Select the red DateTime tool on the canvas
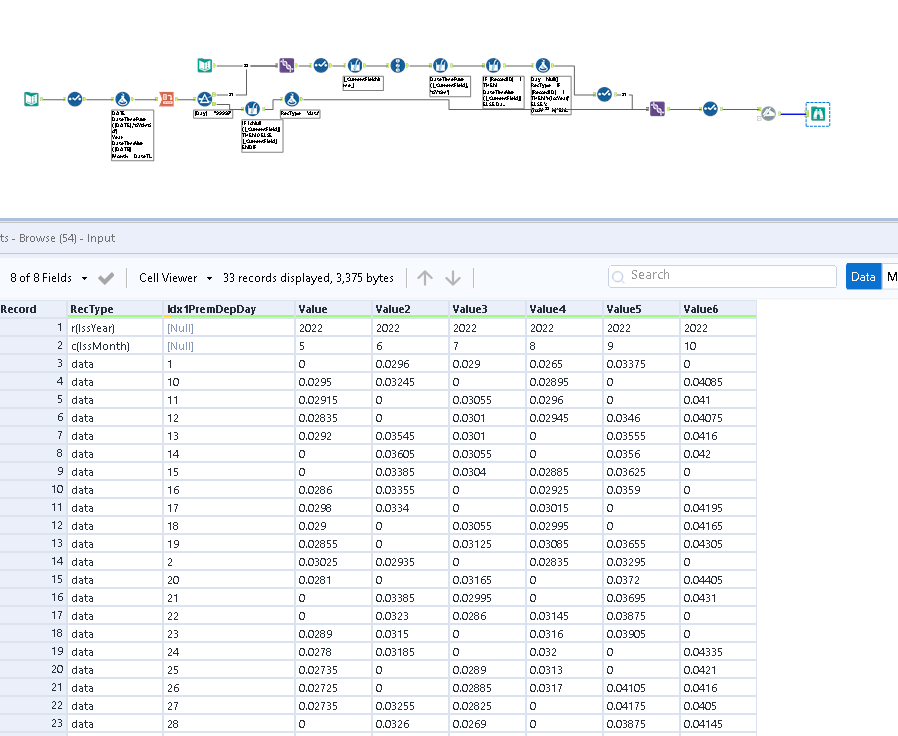The height and width of the screenshot is (736, 898). click(x=165, y=96)
